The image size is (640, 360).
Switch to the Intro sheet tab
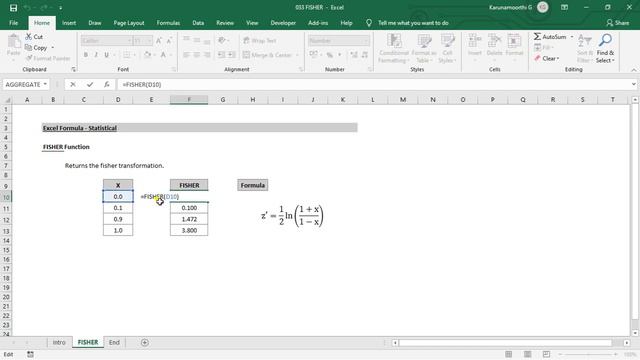click(x=59, y=342)
